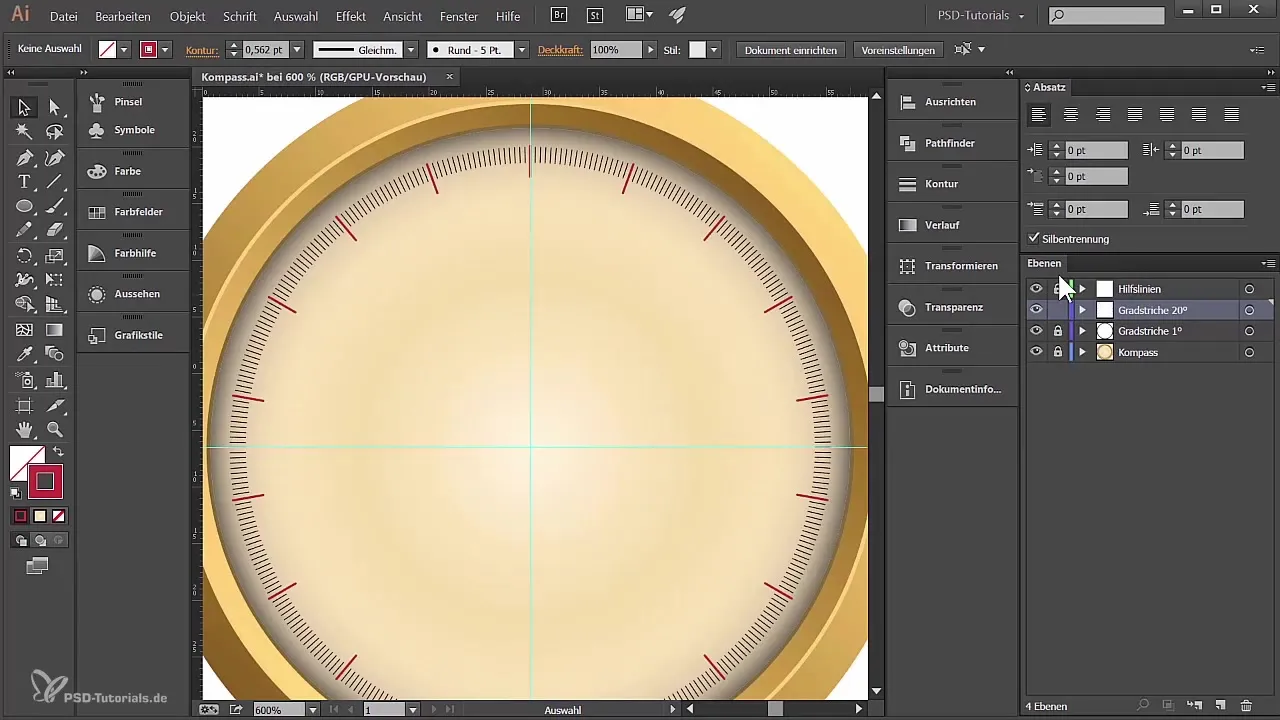Select the Artboard tool
This screenshot has height=720, width=1280.
click(24, 405)
